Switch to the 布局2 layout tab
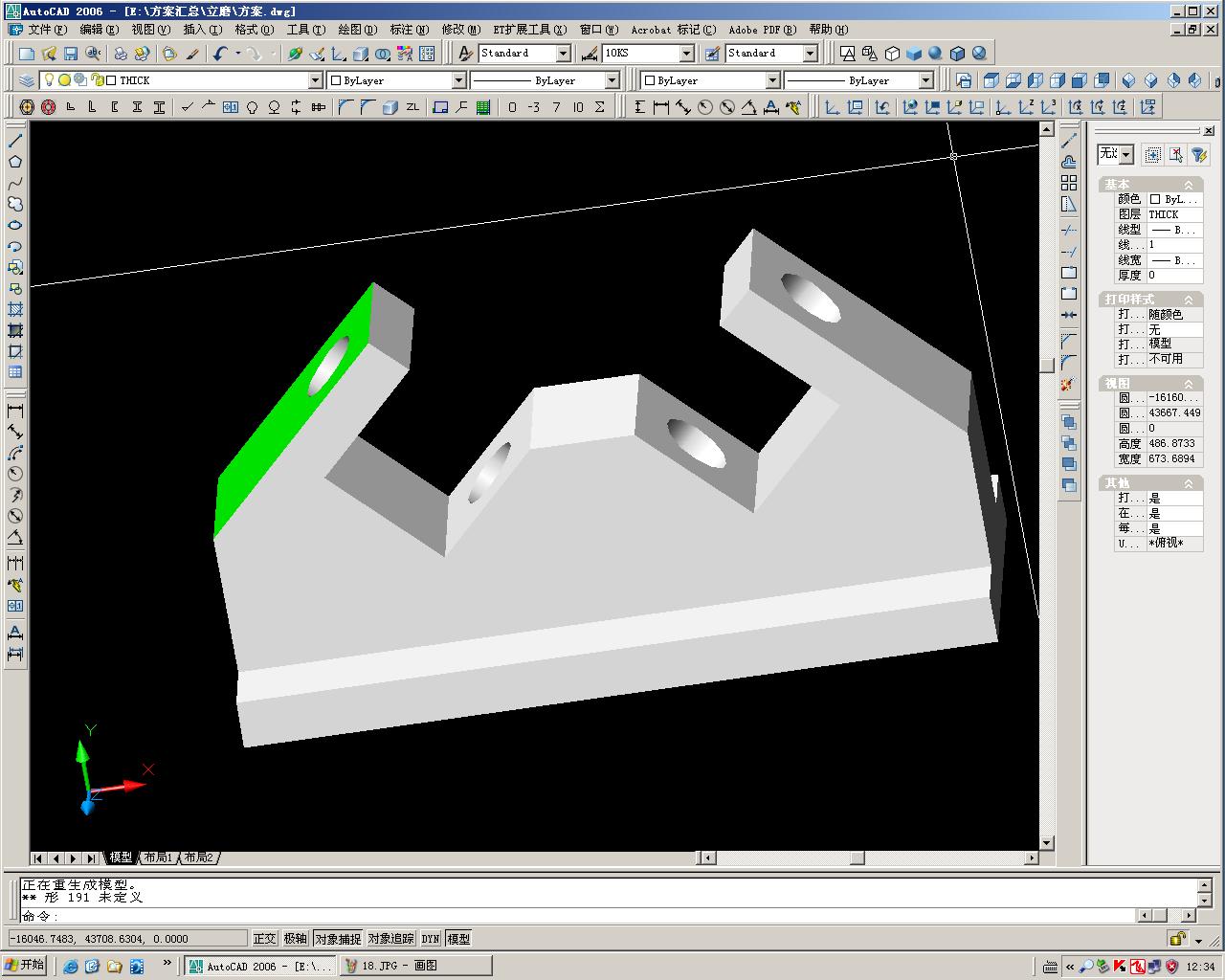 pos(199,857)
